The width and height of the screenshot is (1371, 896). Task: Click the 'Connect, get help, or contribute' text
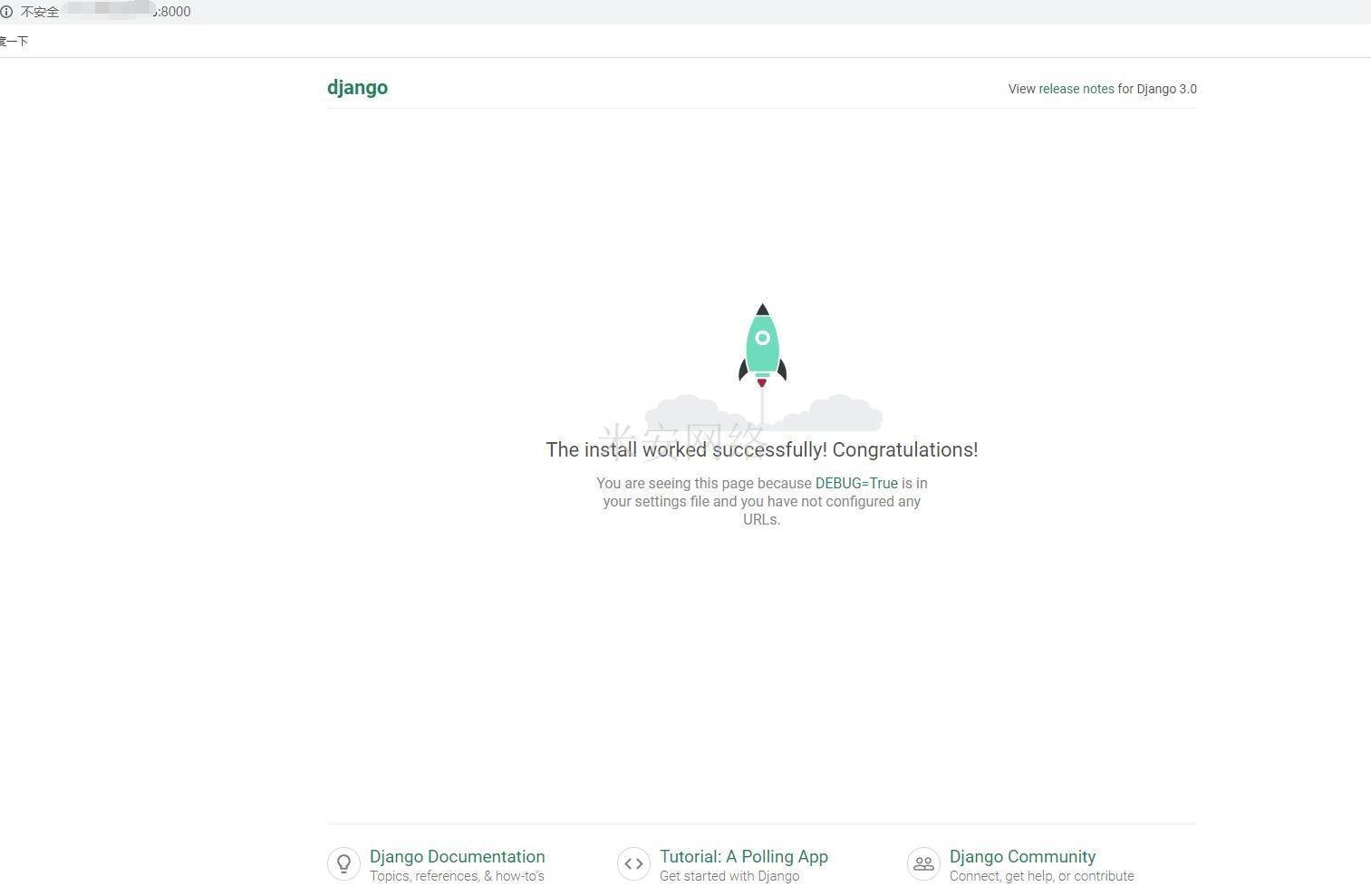coord(1041,876)
